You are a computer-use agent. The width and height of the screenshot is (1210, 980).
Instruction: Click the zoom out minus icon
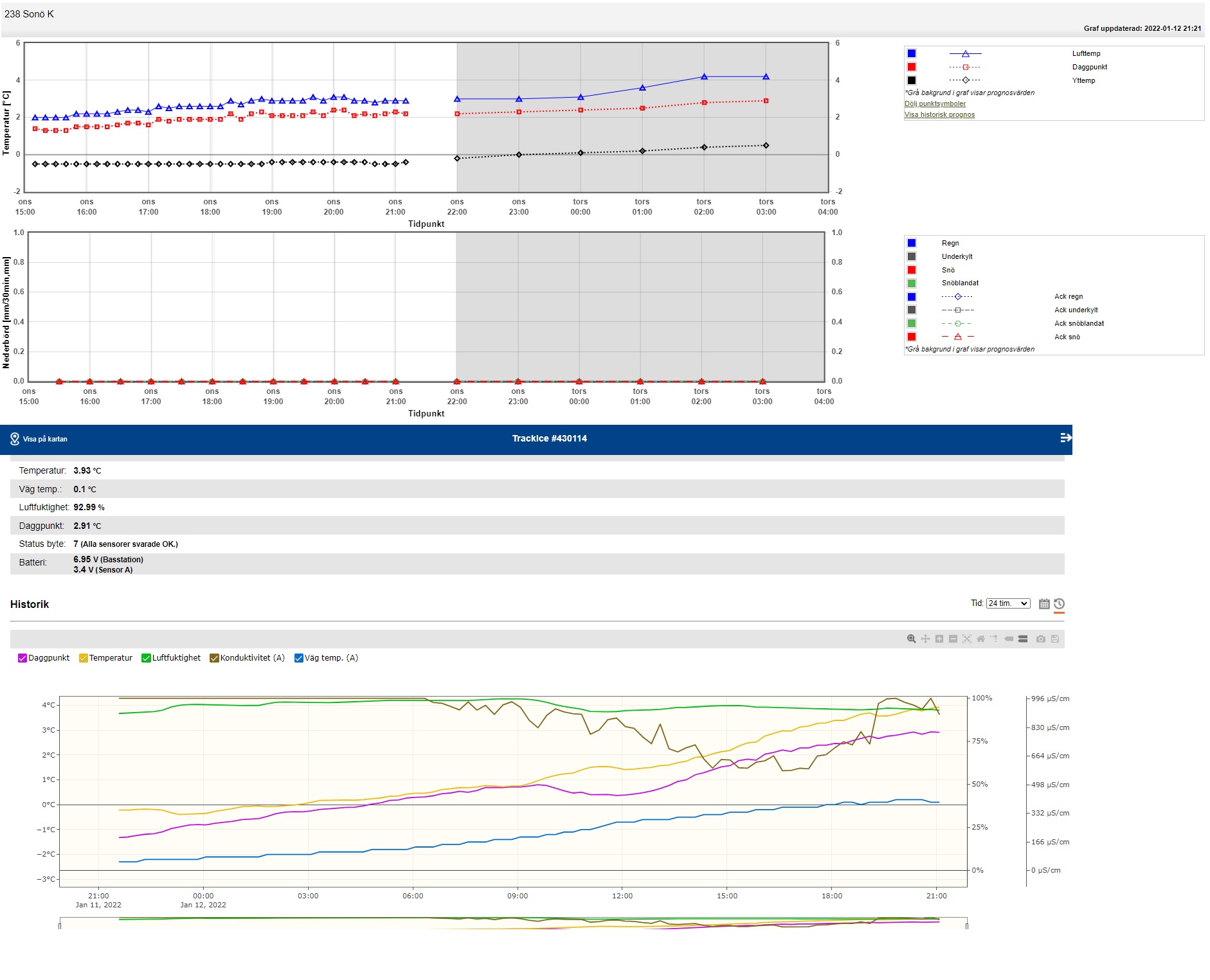point(953,639)
